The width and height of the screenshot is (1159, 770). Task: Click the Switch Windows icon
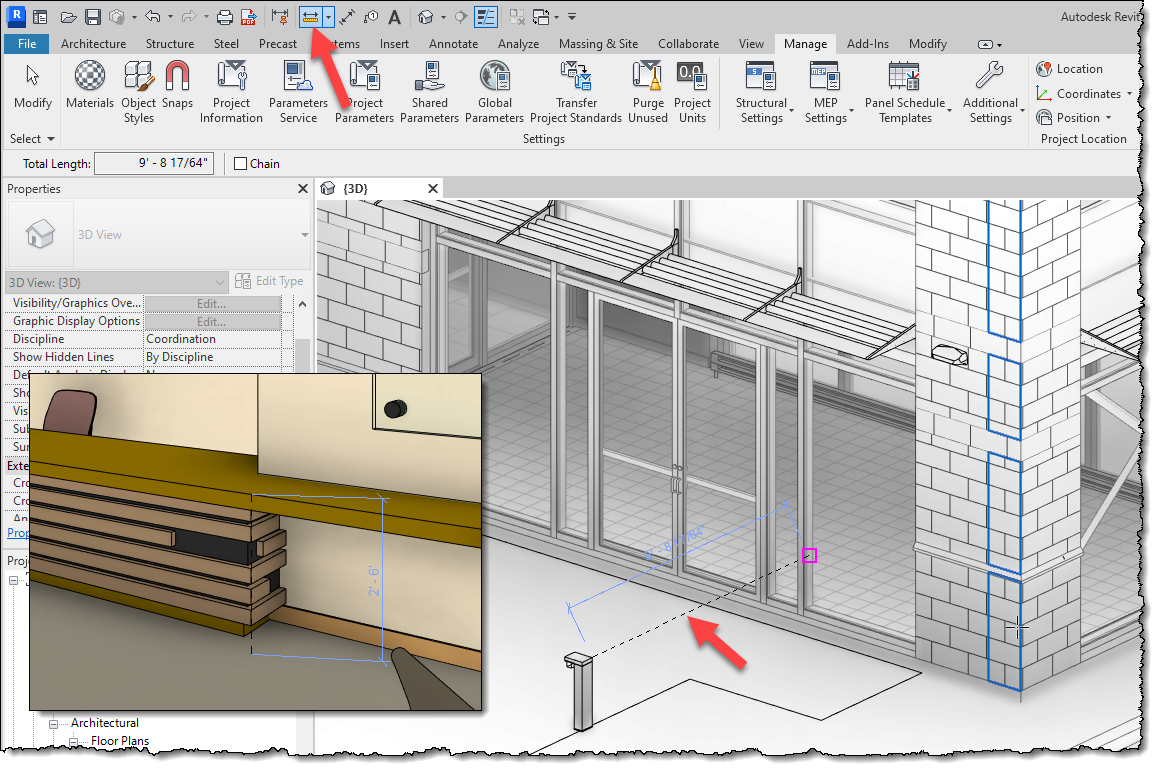click(541, 16)
